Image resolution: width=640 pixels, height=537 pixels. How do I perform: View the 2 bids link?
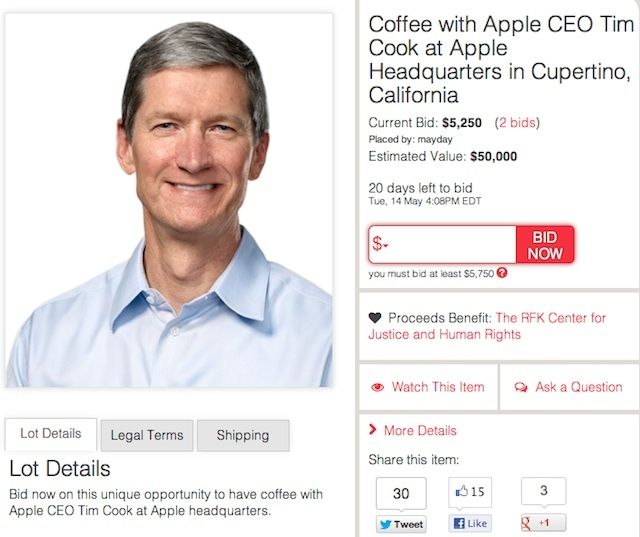[517, 123]
